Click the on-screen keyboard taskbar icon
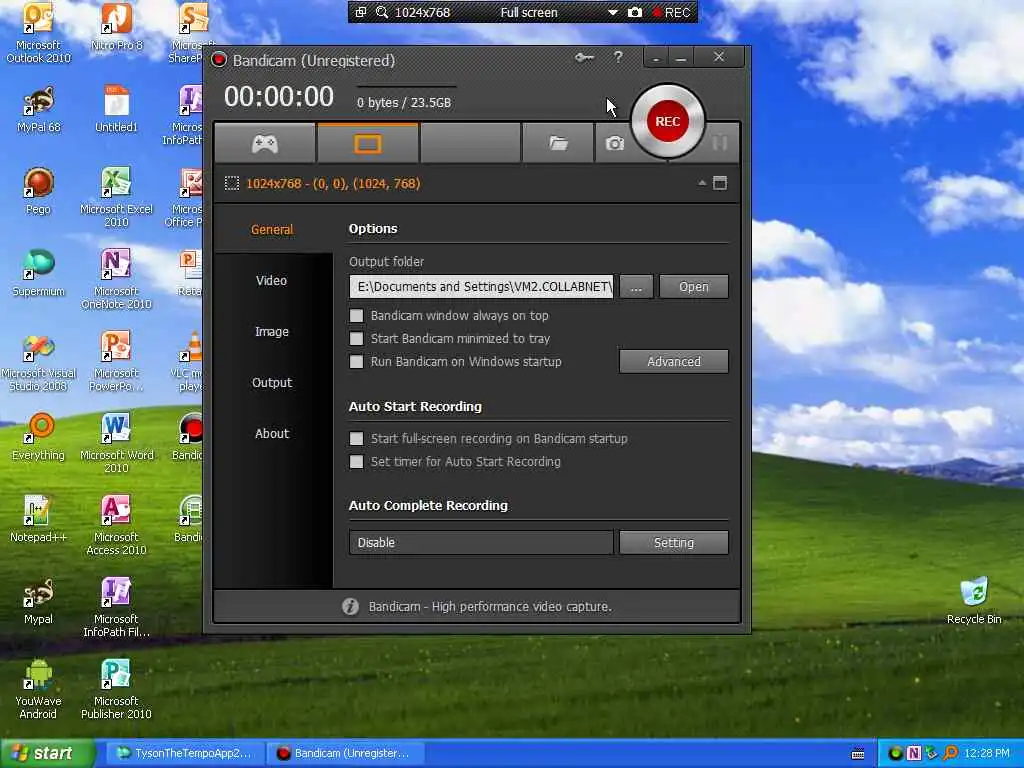1024x768 pixels. click(x=858, y=754)
